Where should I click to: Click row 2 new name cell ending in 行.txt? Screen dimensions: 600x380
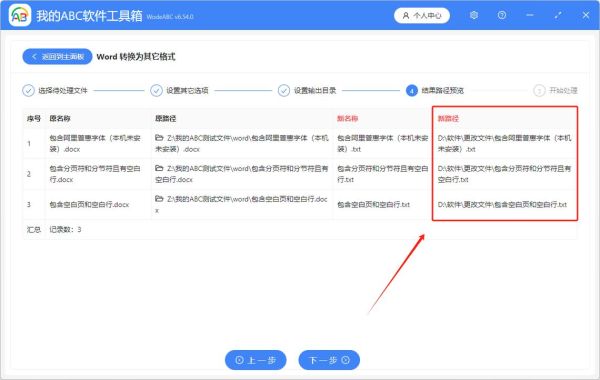(x=382, y=174)
